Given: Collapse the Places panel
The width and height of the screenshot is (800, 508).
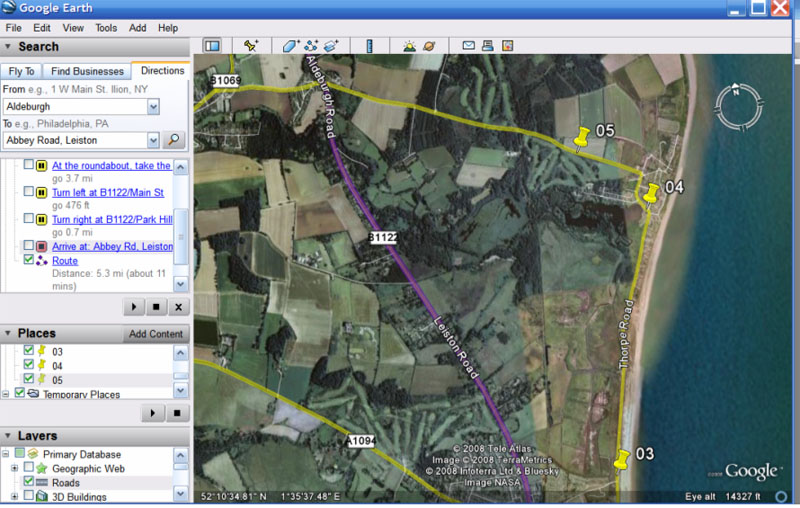Looking at the screenshot, I should coord(8,333).
